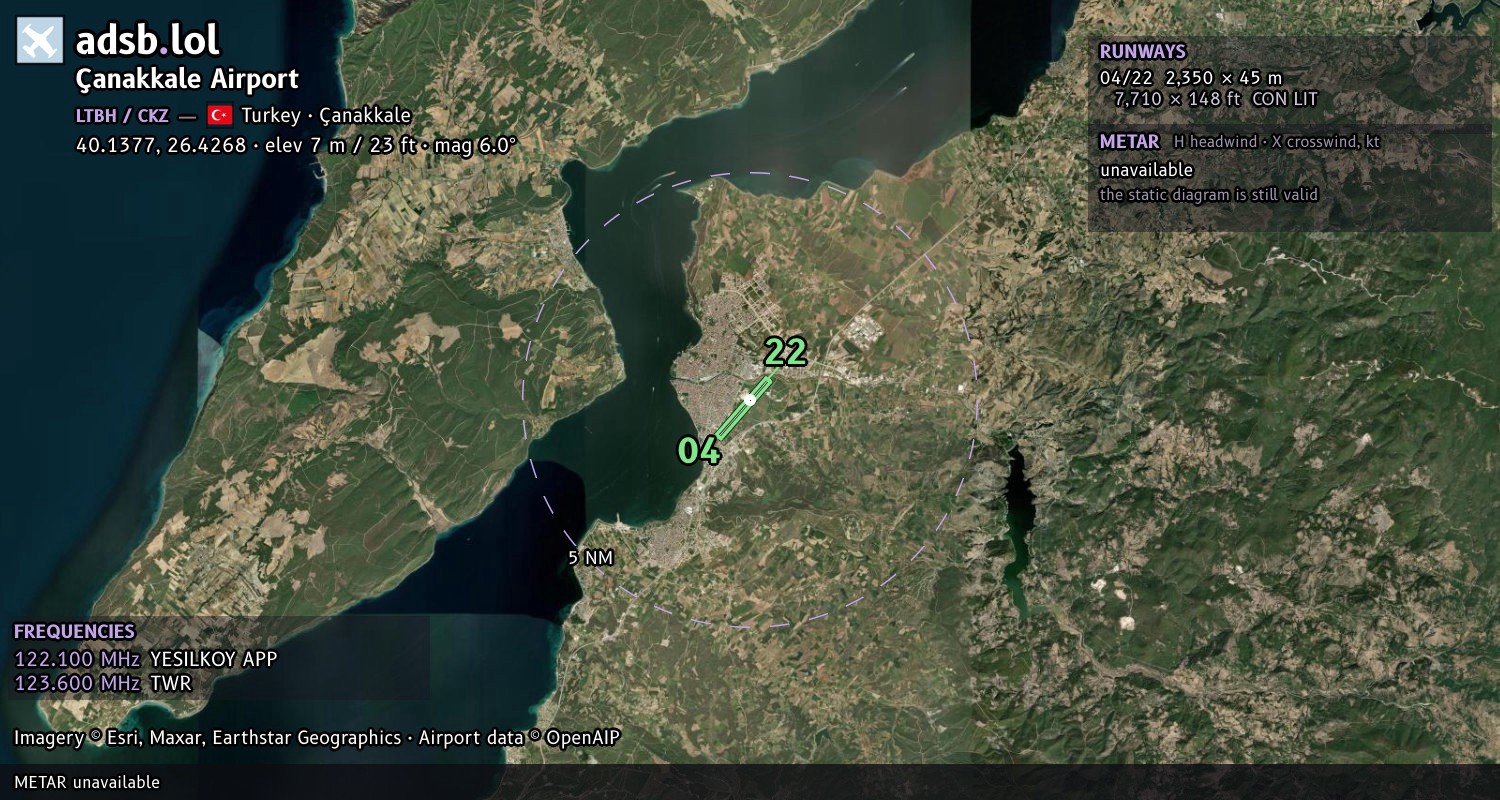Click 122.100 MHz YESILKOY APP frequency

[146, 659]
